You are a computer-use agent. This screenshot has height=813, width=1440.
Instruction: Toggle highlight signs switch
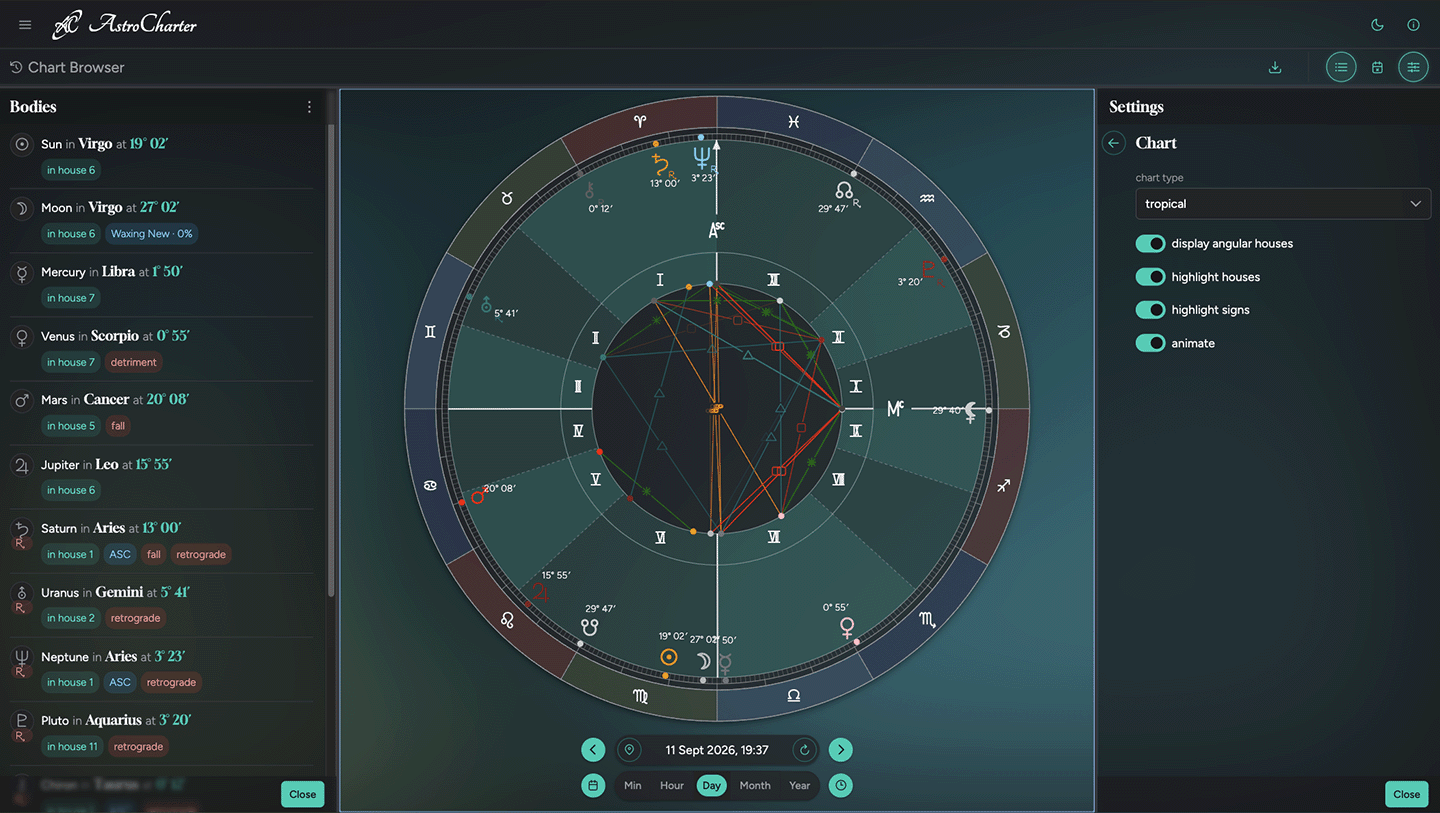[x=1151, y=310]
